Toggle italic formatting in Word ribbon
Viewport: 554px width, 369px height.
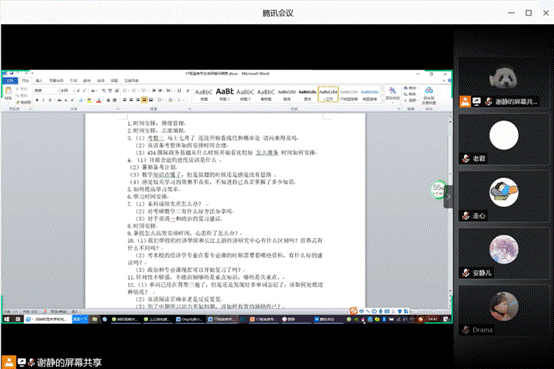tap(43, 100)
